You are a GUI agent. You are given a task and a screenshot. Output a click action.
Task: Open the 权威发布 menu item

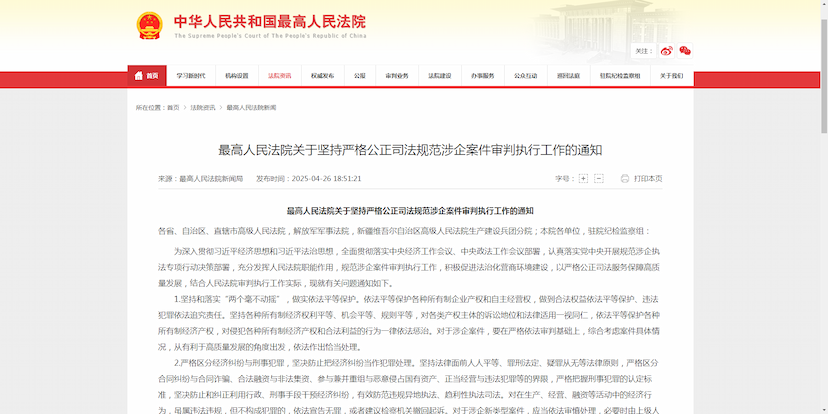point(323,76)
